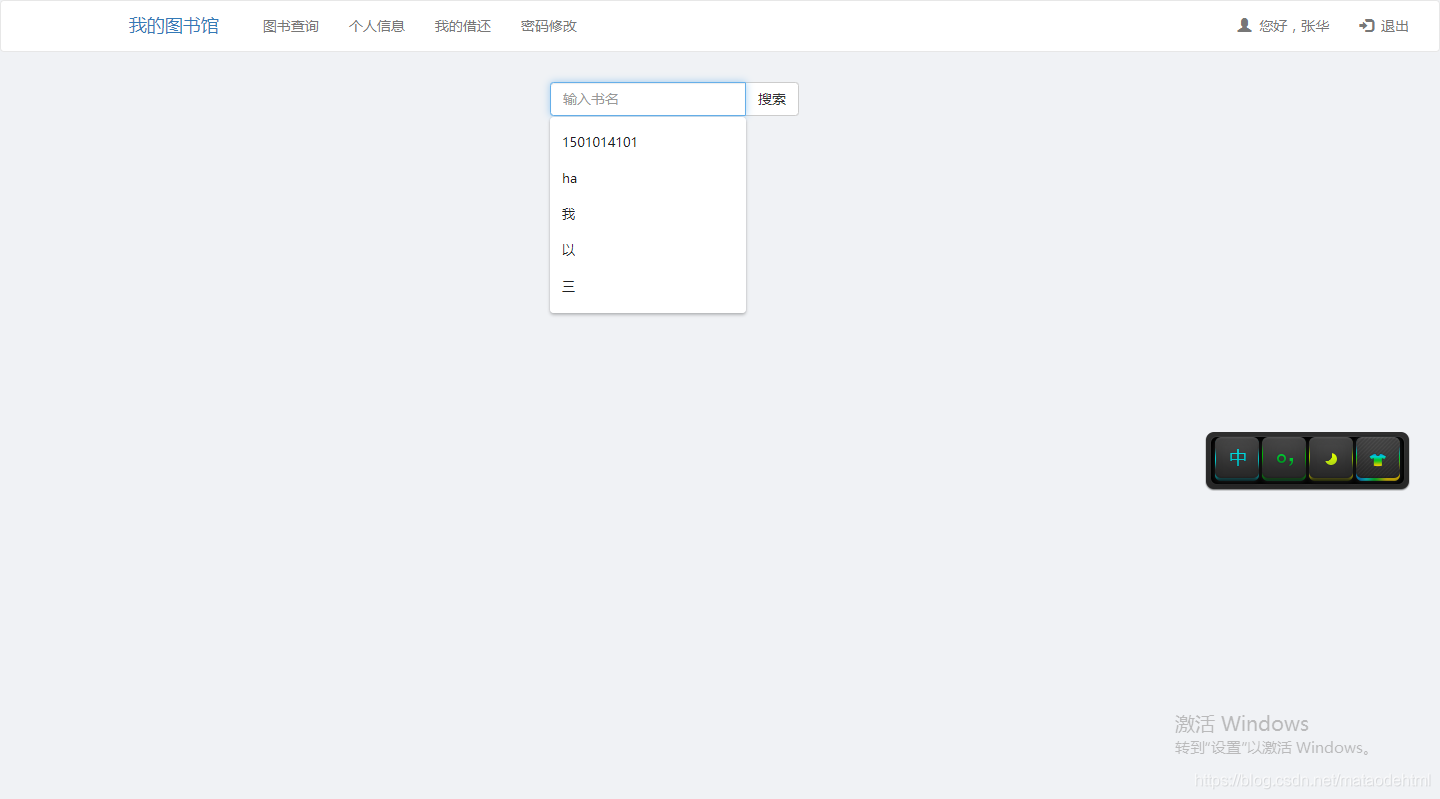Screen dimensions: 1440x799
Task: Click 退出 to log out
Action: (1394, 25)
